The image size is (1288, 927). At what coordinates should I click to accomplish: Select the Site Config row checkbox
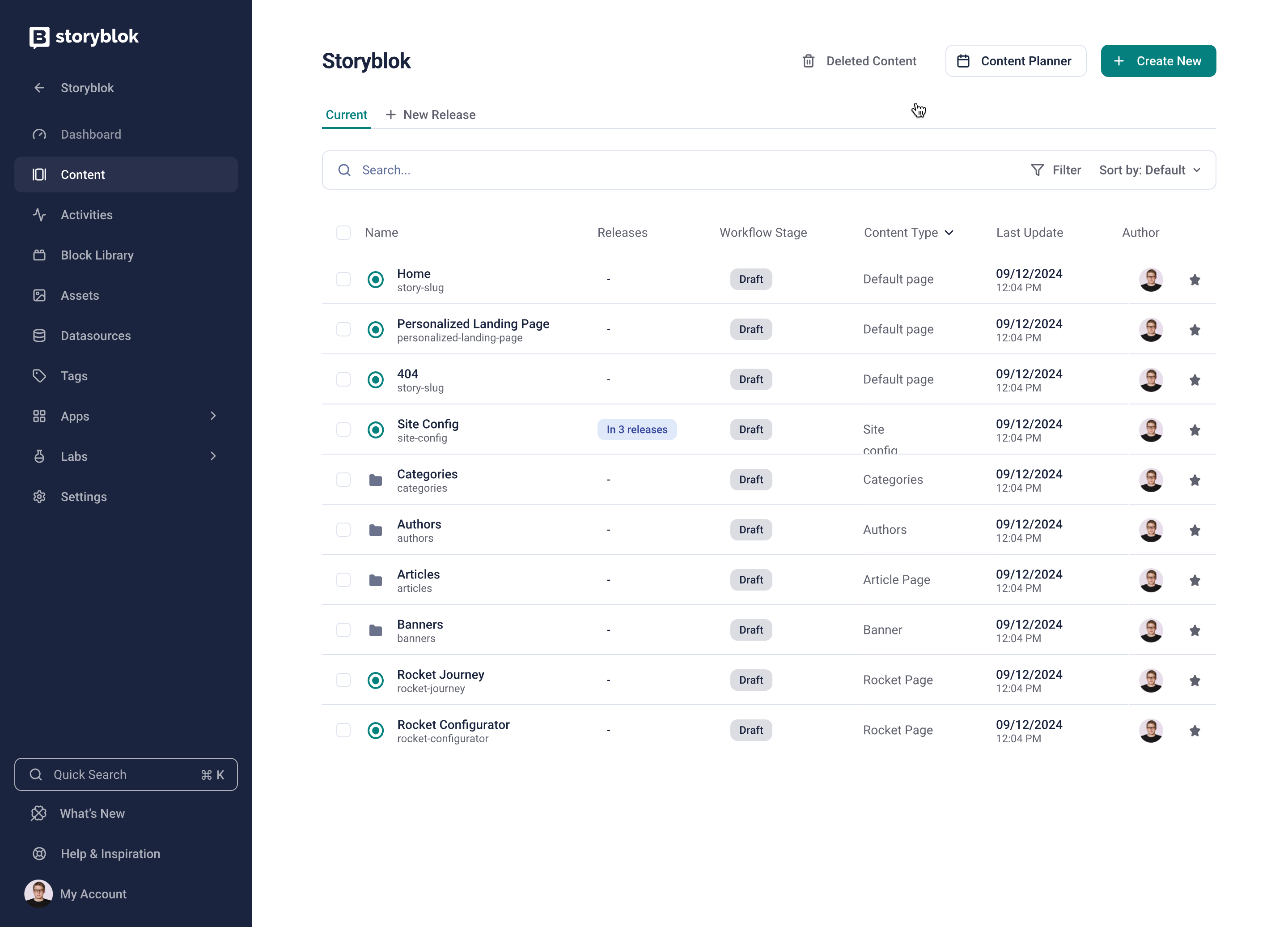point(343,429)
